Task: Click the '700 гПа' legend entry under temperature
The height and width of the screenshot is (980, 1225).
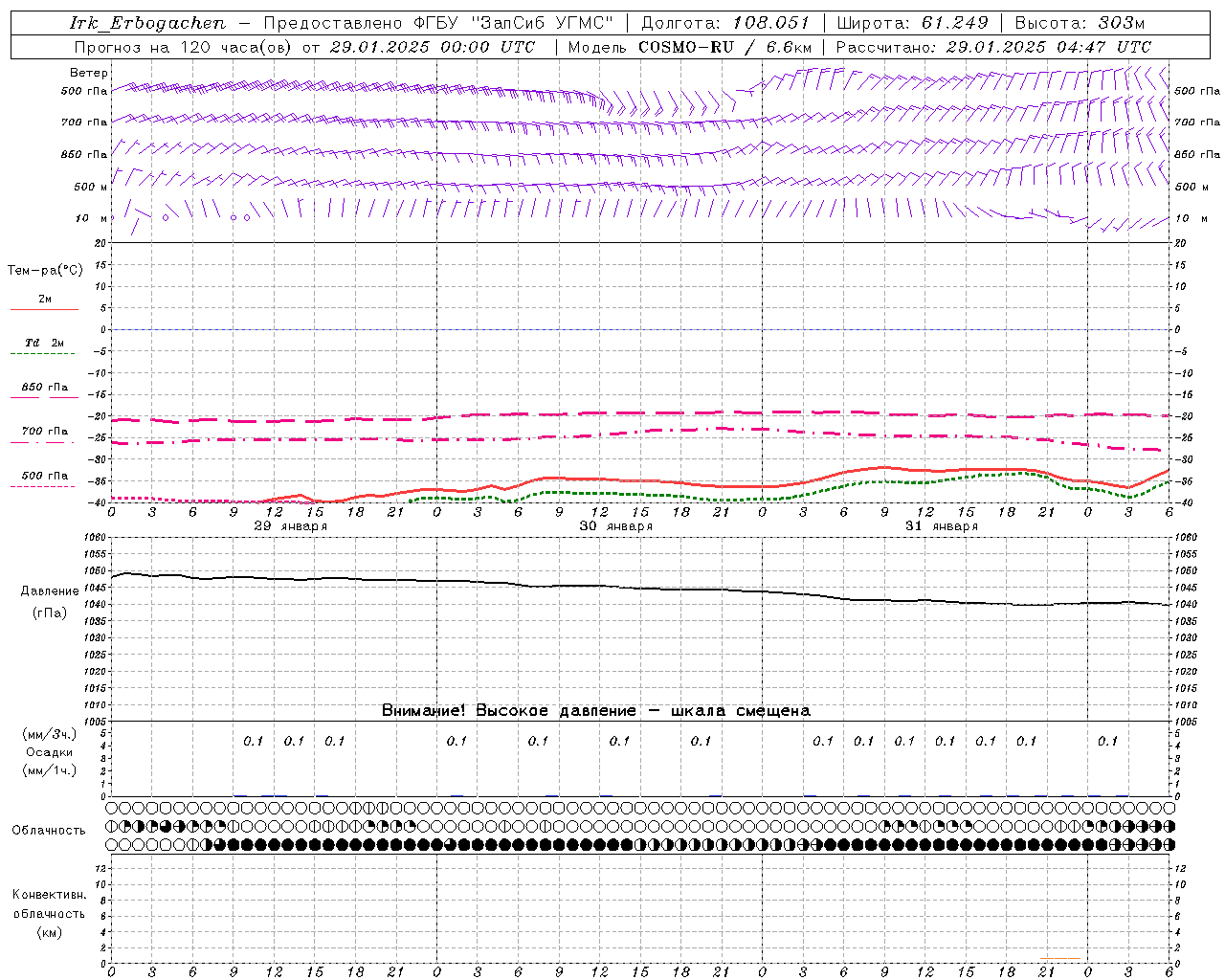Action: (x=44, y=431)
